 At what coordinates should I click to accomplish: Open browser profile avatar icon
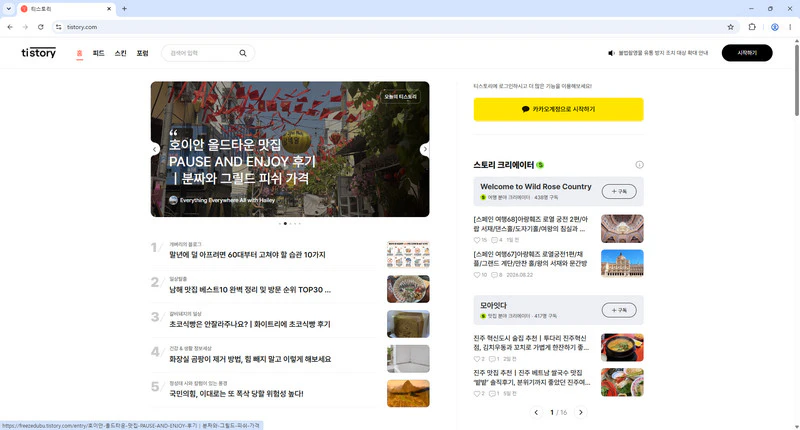point(774,27)
